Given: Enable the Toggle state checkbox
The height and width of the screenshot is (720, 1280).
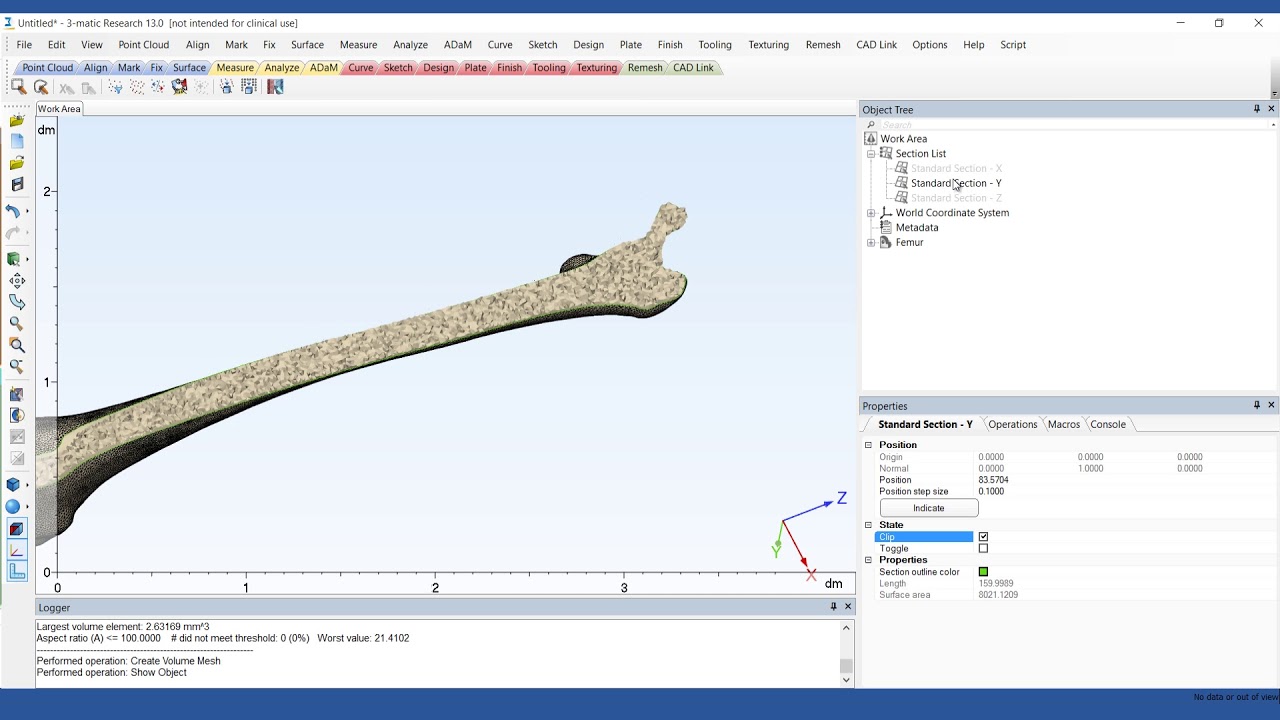Looking at the screenshot, I should 983,548.
